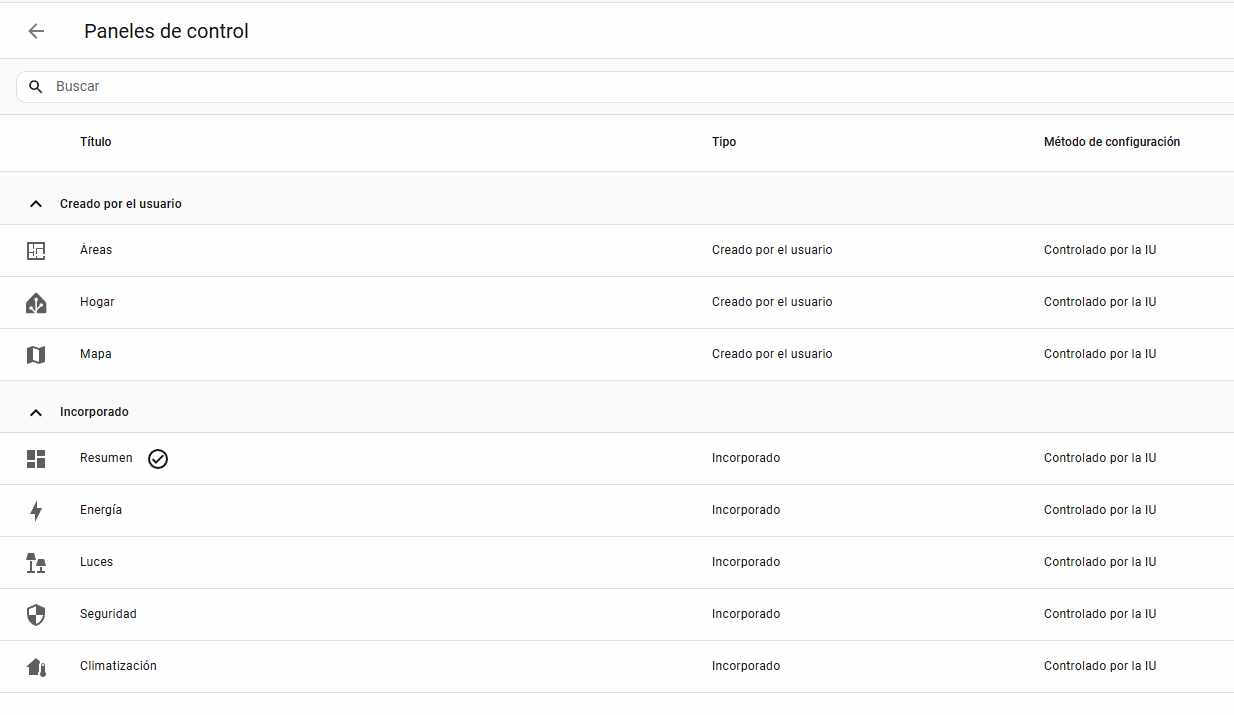Click the Seguridad shield icon
This screenshot has width=1234, height=715.
tap(36, 615)
